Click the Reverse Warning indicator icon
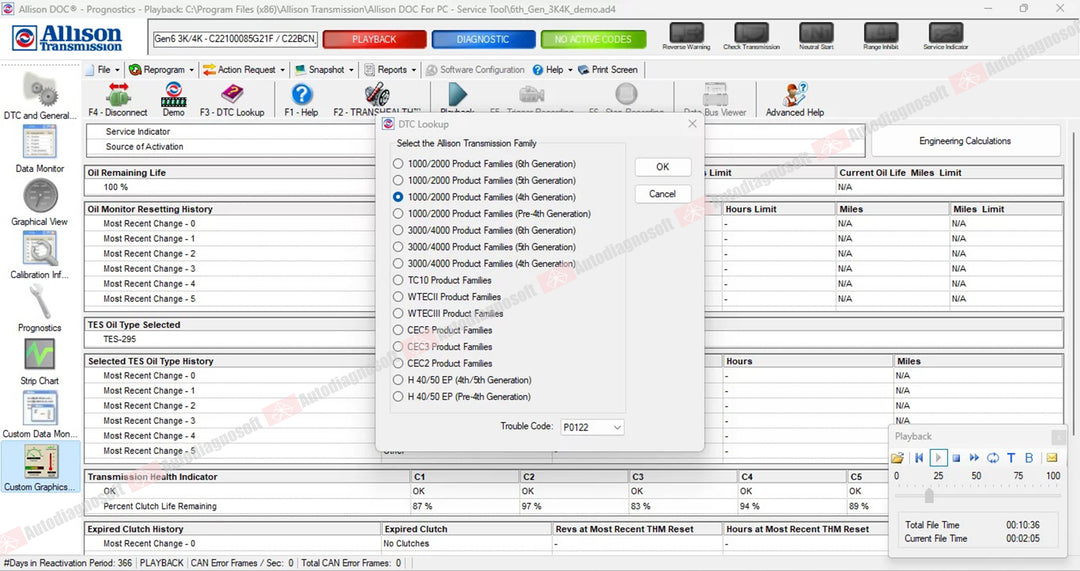The width and height of the screenshot is (1080, 571). click(x=687, y=32)
